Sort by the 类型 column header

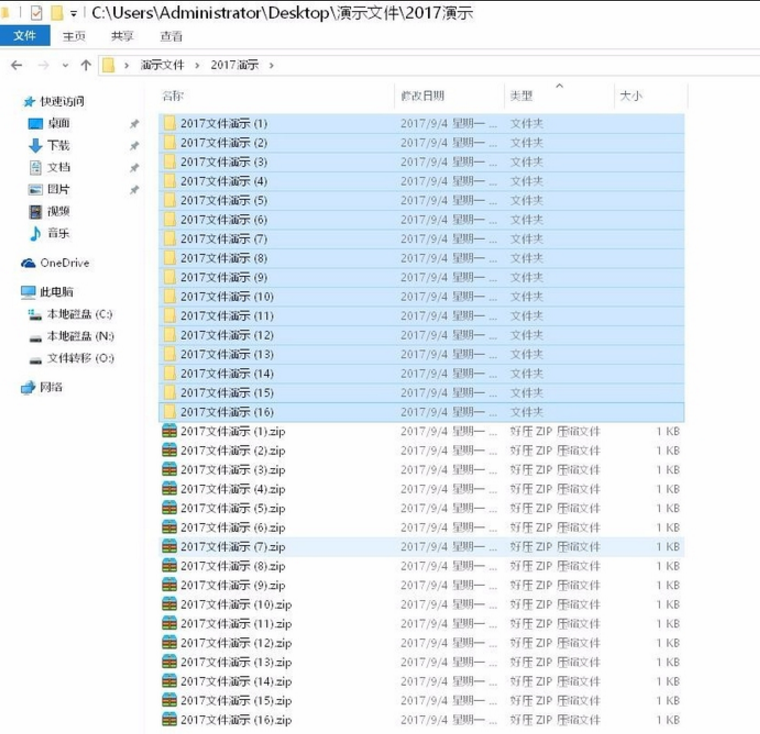[522, 96]
